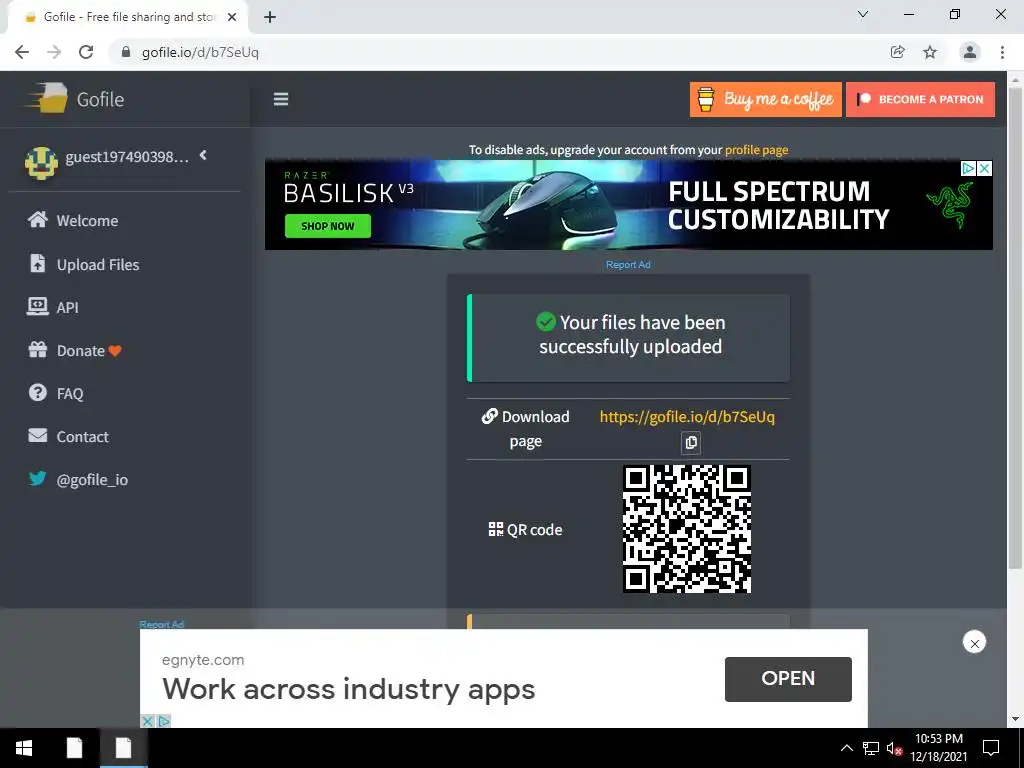Close the Razer banner ad
Screen dimensions: 1024x768
(x=984, y=168)
